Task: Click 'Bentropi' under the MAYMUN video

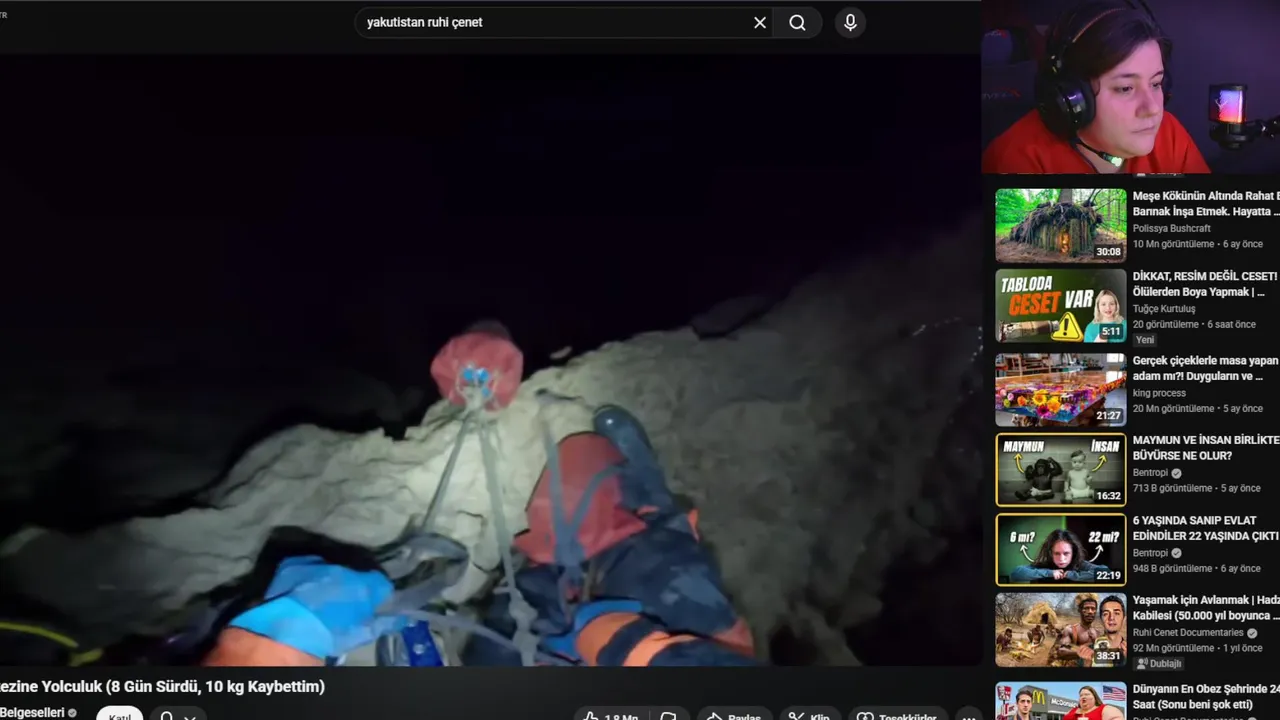Action: point(1150,473)
